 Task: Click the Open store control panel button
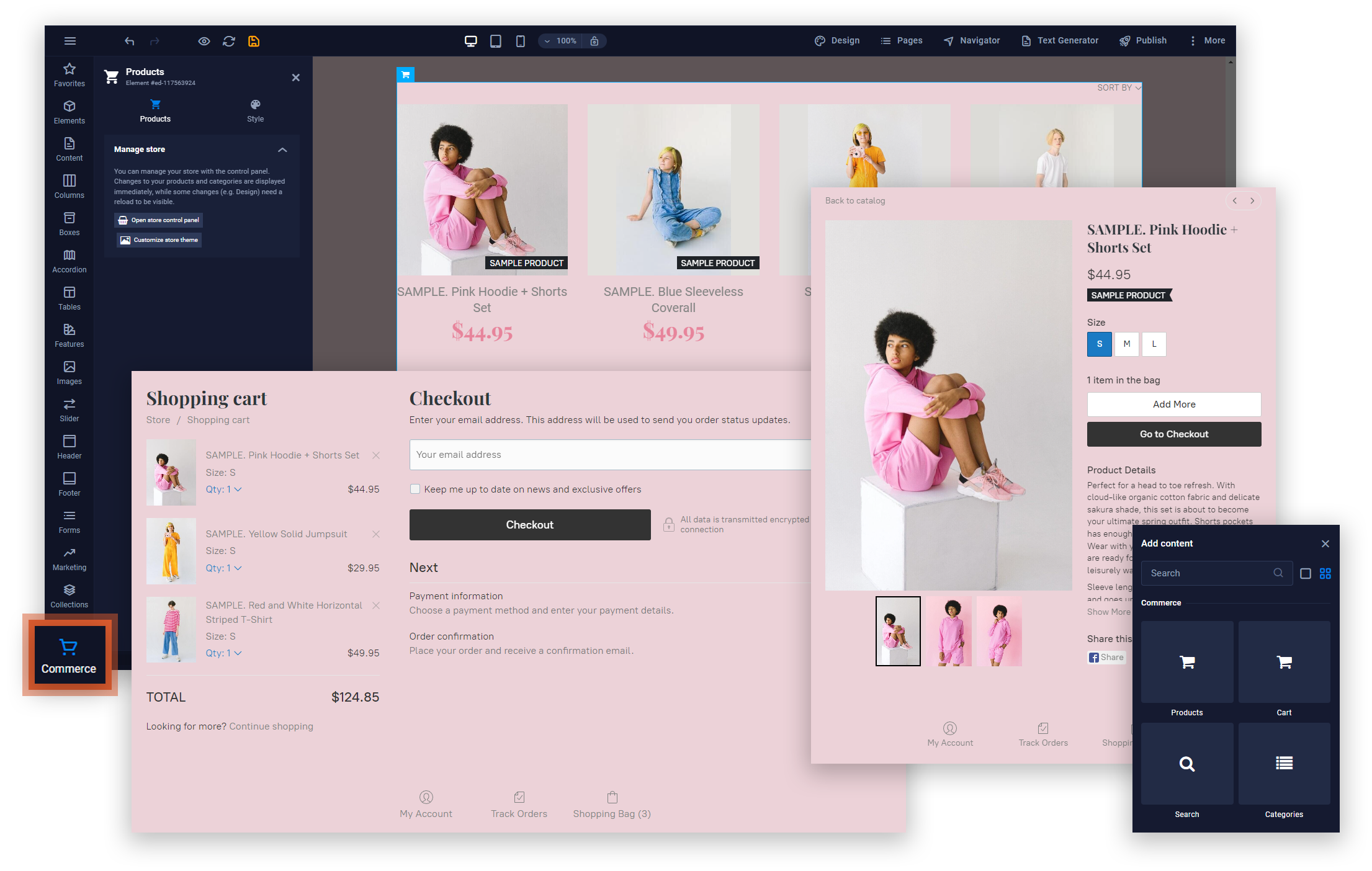[x=159, y=220]
